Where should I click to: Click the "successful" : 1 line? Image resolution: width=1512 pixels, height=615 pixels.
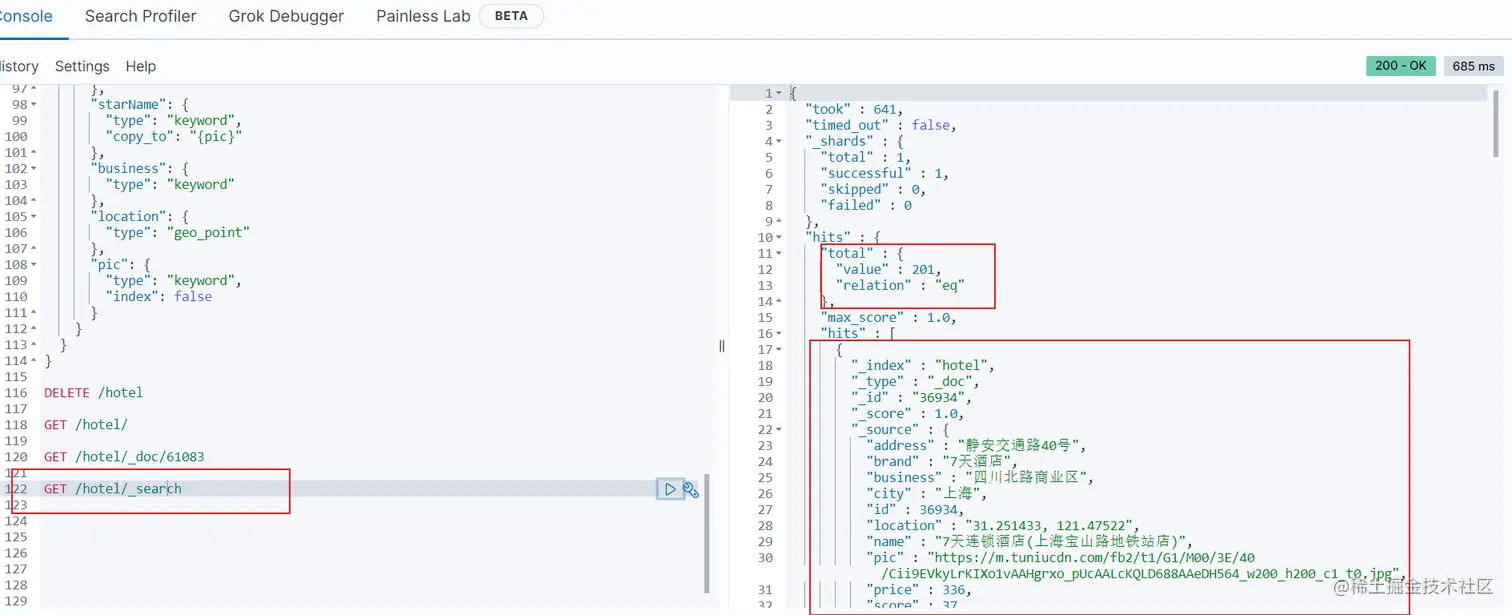pyautogui.click(x=884, y=173)
